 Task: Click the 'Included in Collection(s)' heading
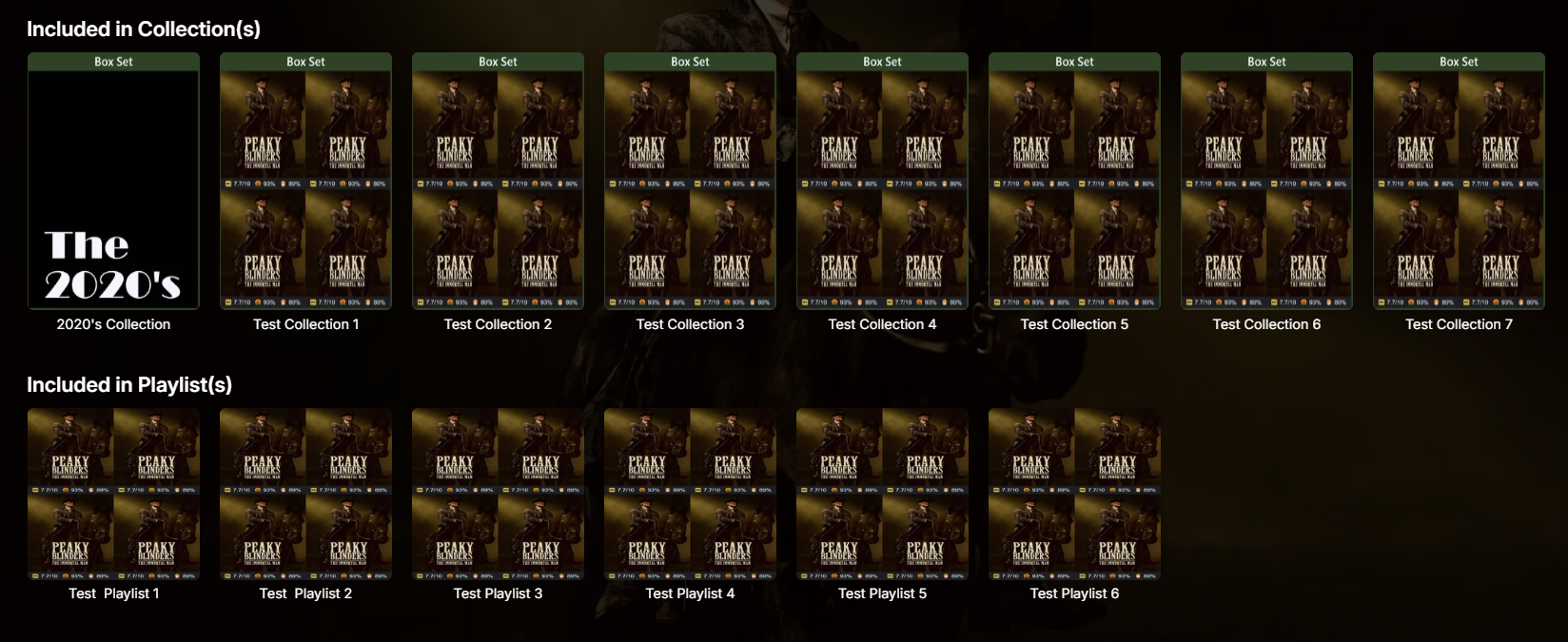(144, 29)
